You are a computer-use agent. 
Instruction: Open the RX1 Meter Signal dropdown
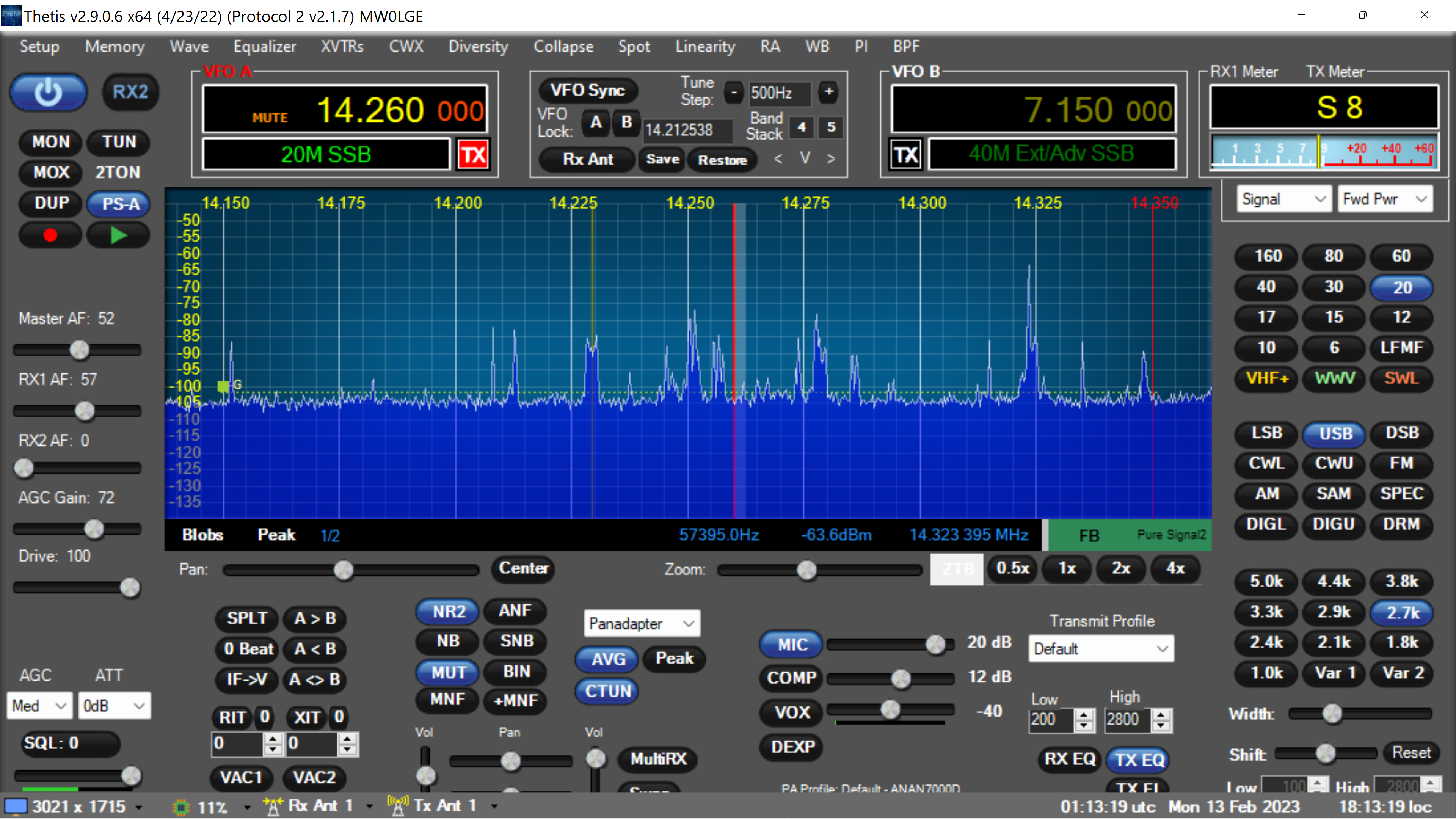1283,199
